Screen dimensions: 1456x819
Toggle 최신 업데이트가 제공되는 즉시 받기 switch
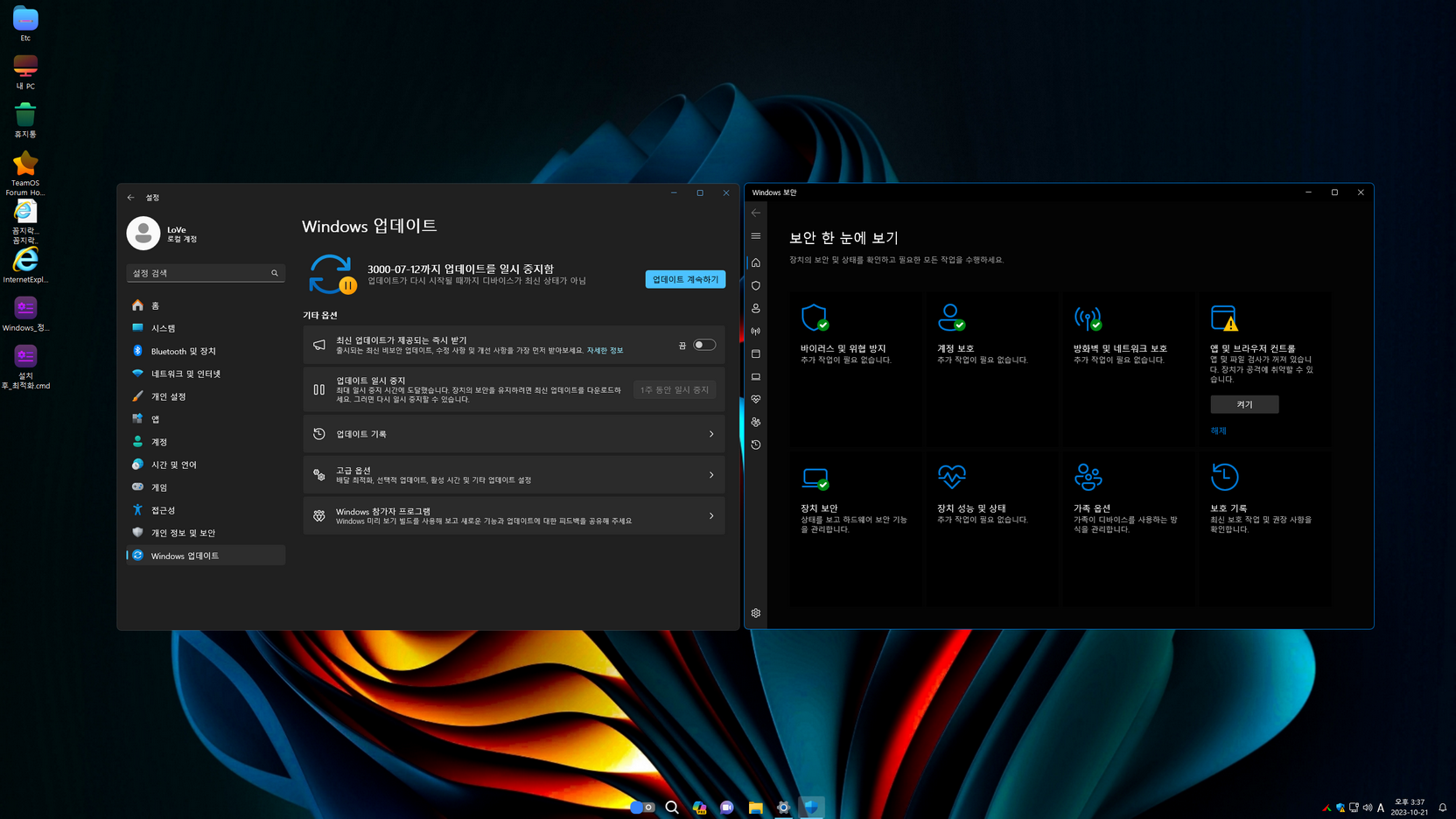pyautogui.click(x=704, y=345)
